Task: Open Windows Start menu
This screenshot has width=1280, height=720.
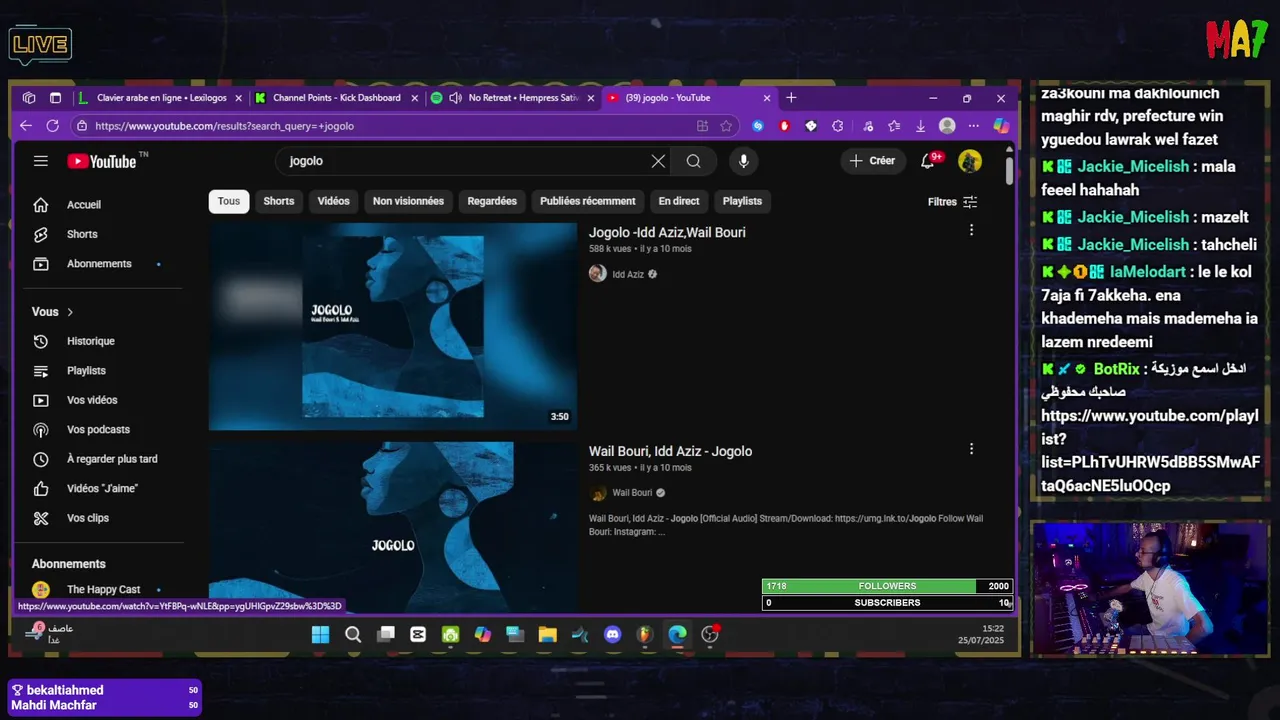Action: point(320,635)
